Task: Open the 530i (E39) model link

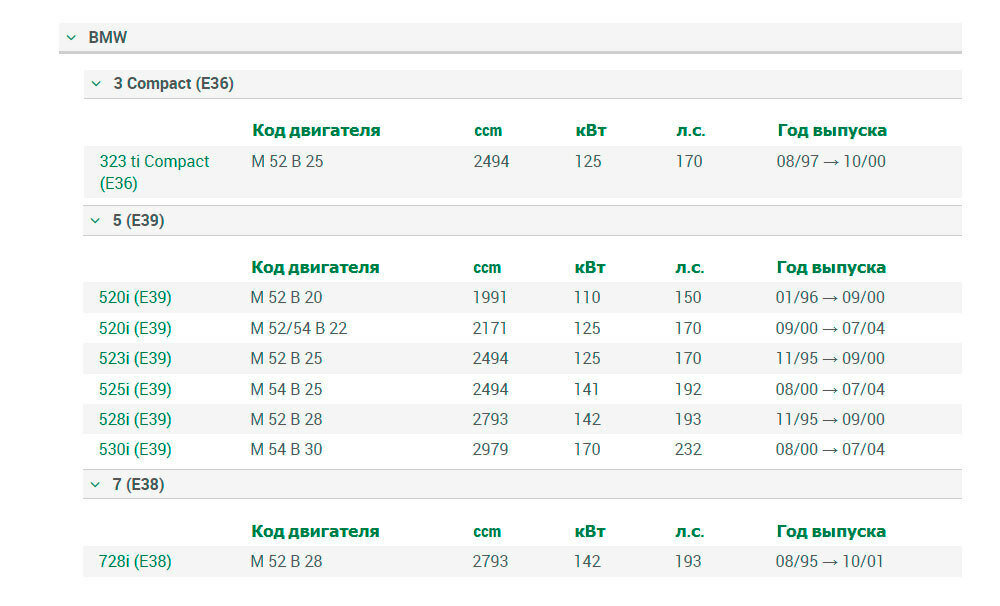Action: click(135, 449)
